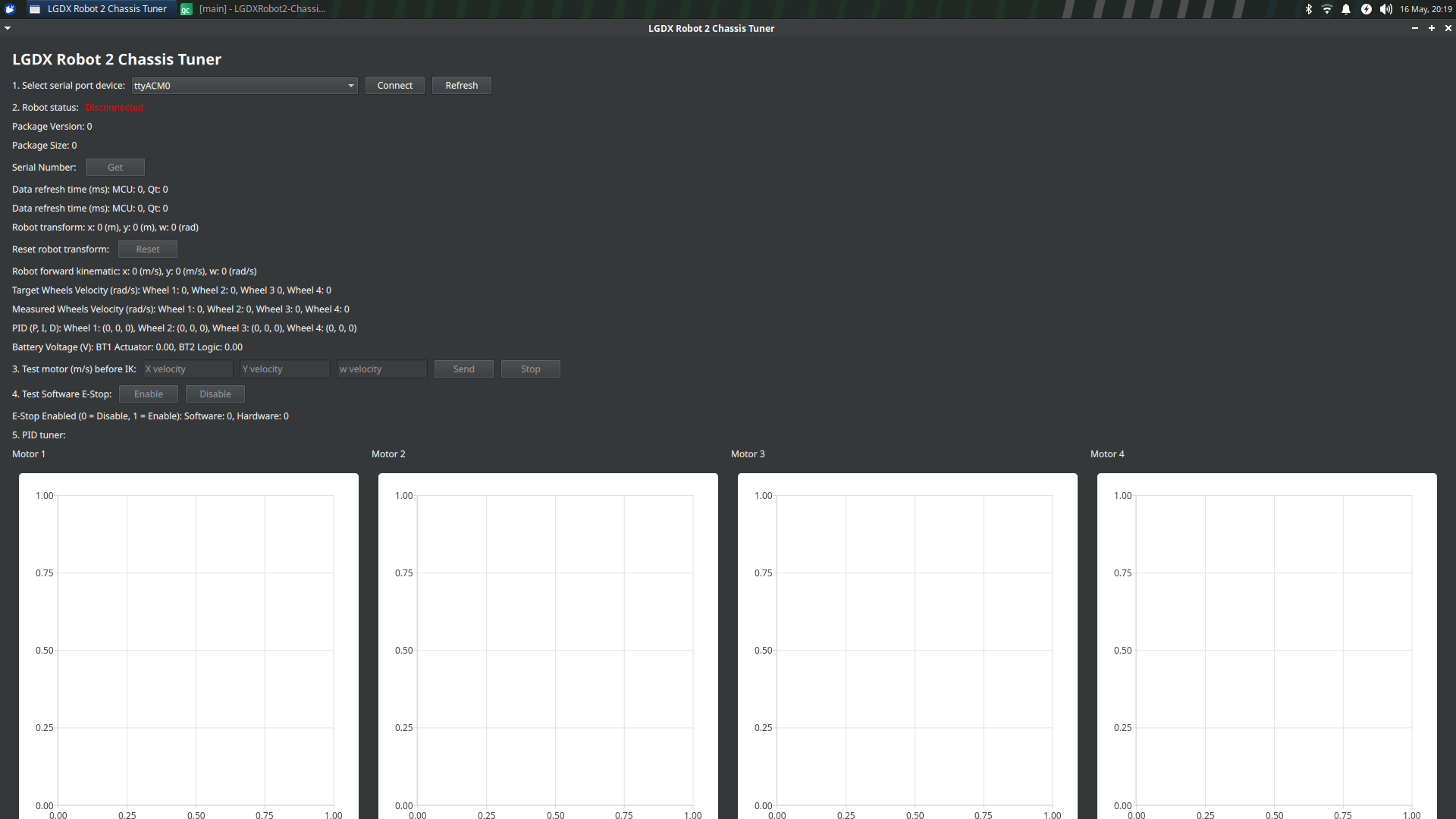The height and width of the screenshot is (819, 1456).
Task: Click the Motor 4 label
Action: pyautogui.click(x=1107, y=454)
